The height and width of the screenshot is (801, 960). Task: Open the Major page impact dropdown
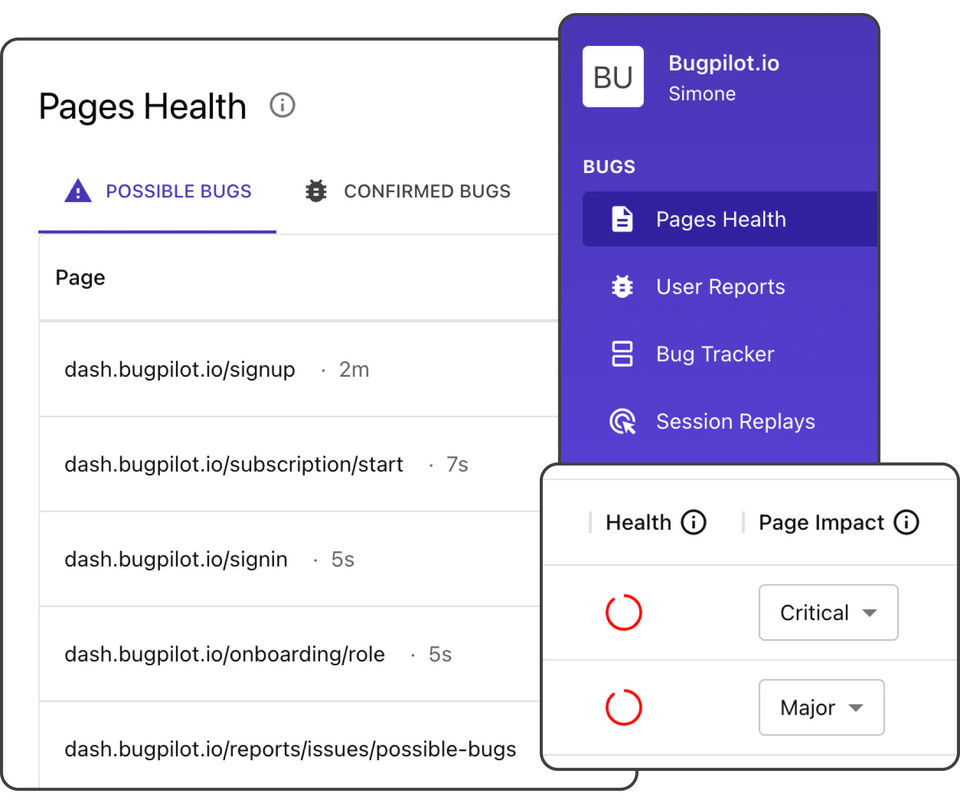(x=821, y=708)
